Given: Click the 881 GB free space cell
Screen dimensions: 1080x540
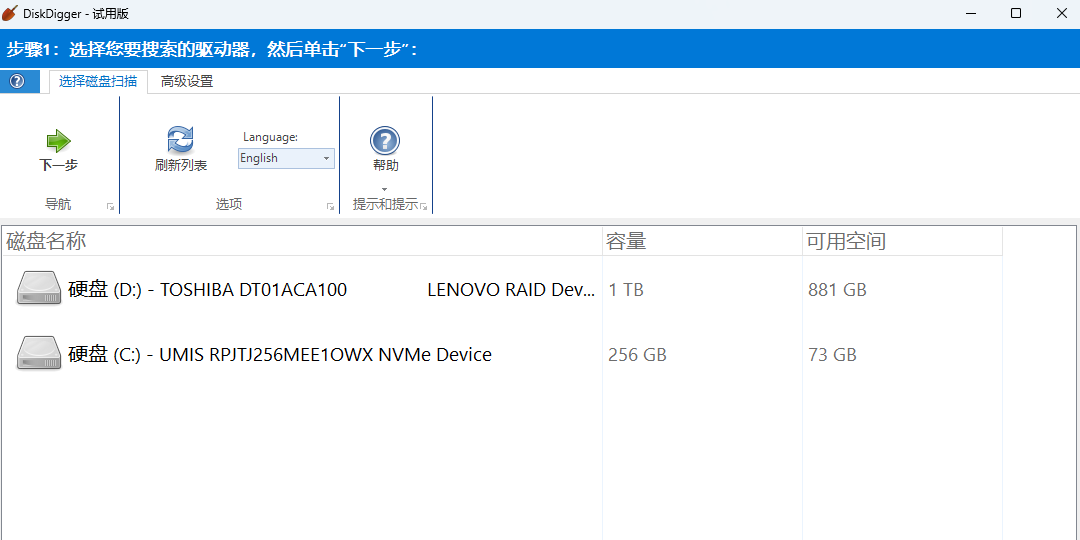Looking at the screenshot, I should click(837, 290).
